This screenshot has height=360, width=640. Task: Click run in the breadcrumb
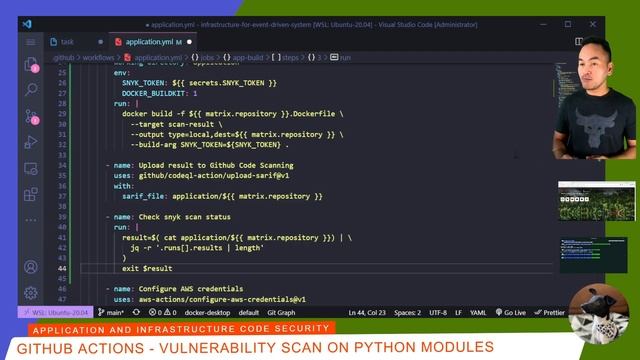(x=340, y=58)
